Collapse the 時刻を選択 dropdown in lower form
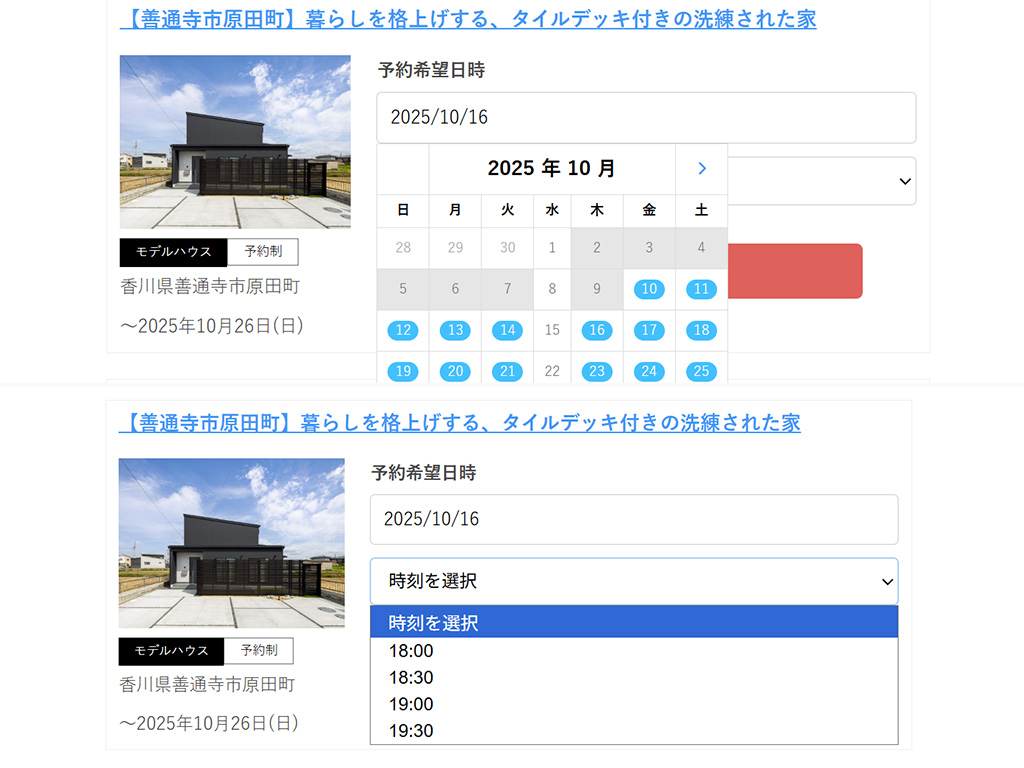Screen dimensions: 1024x768 634,581
